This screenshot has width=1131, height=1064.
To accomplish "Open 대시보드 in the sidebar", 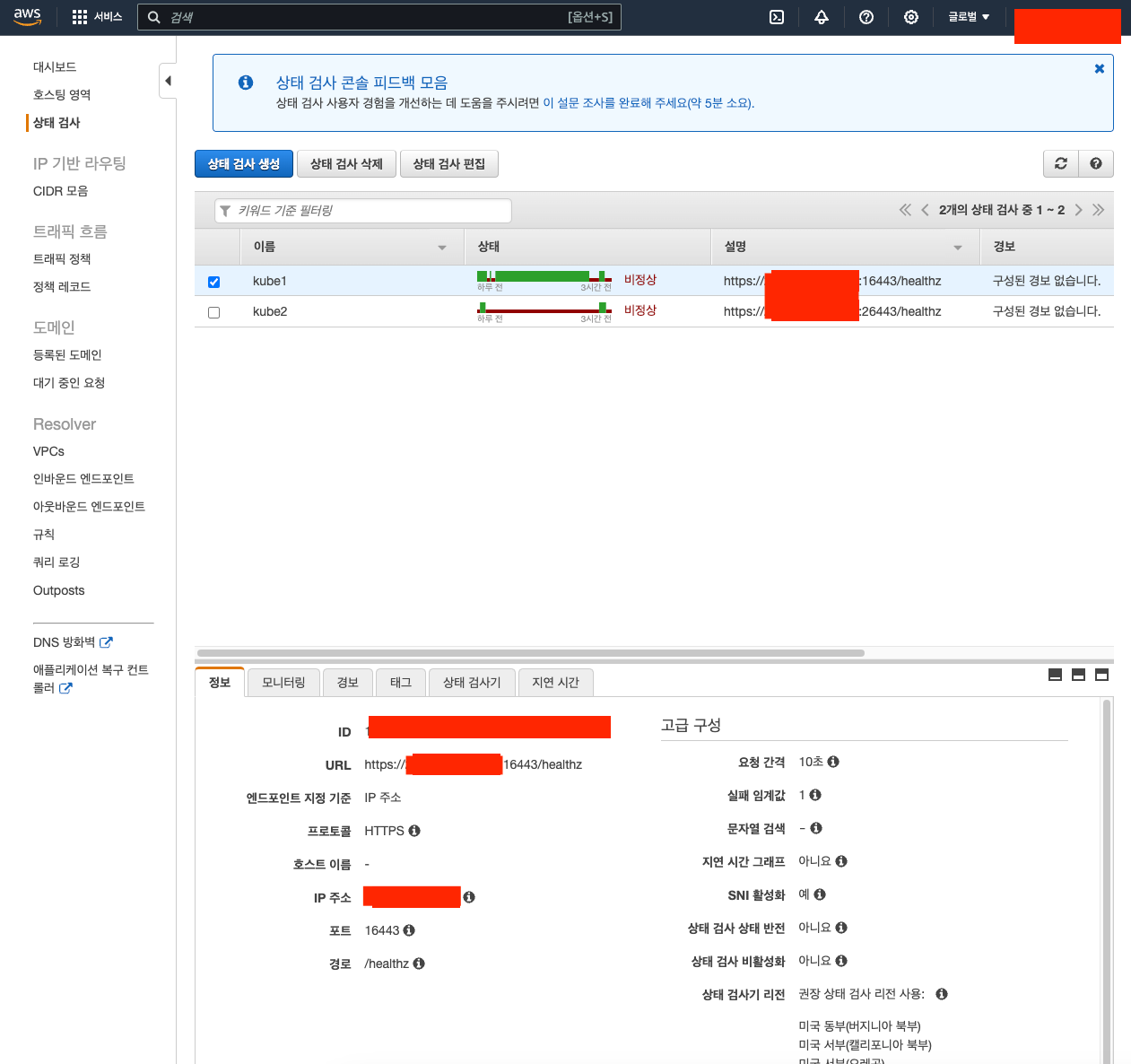I will coord(55,67).
